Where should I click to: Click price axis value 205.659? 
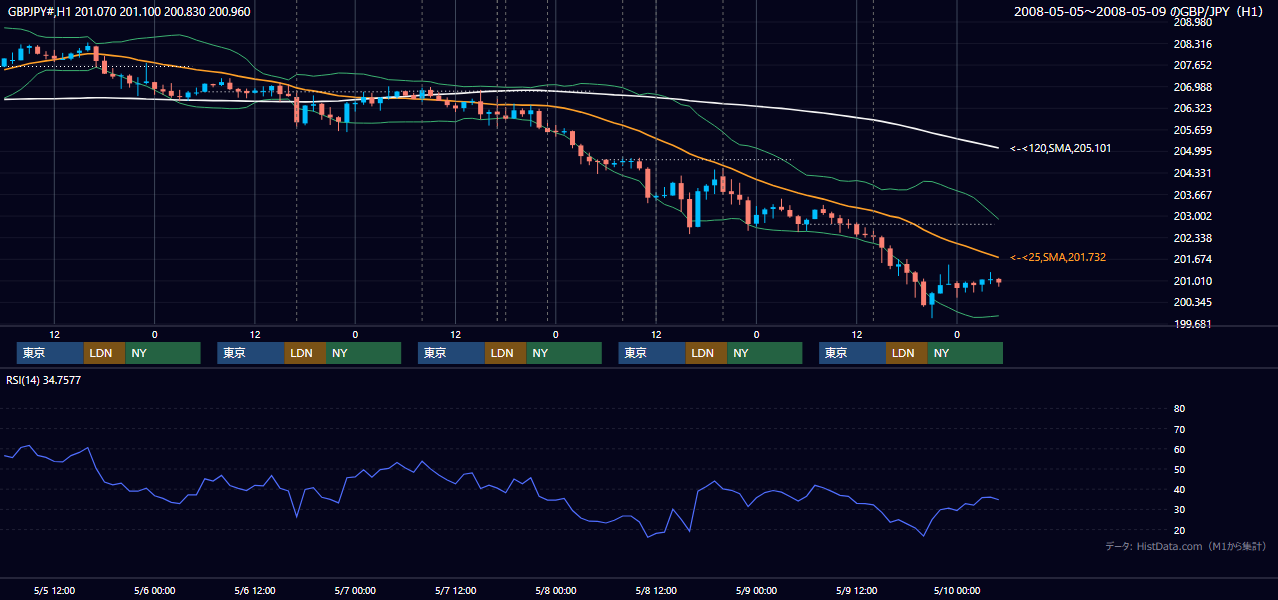point(1192,130)
